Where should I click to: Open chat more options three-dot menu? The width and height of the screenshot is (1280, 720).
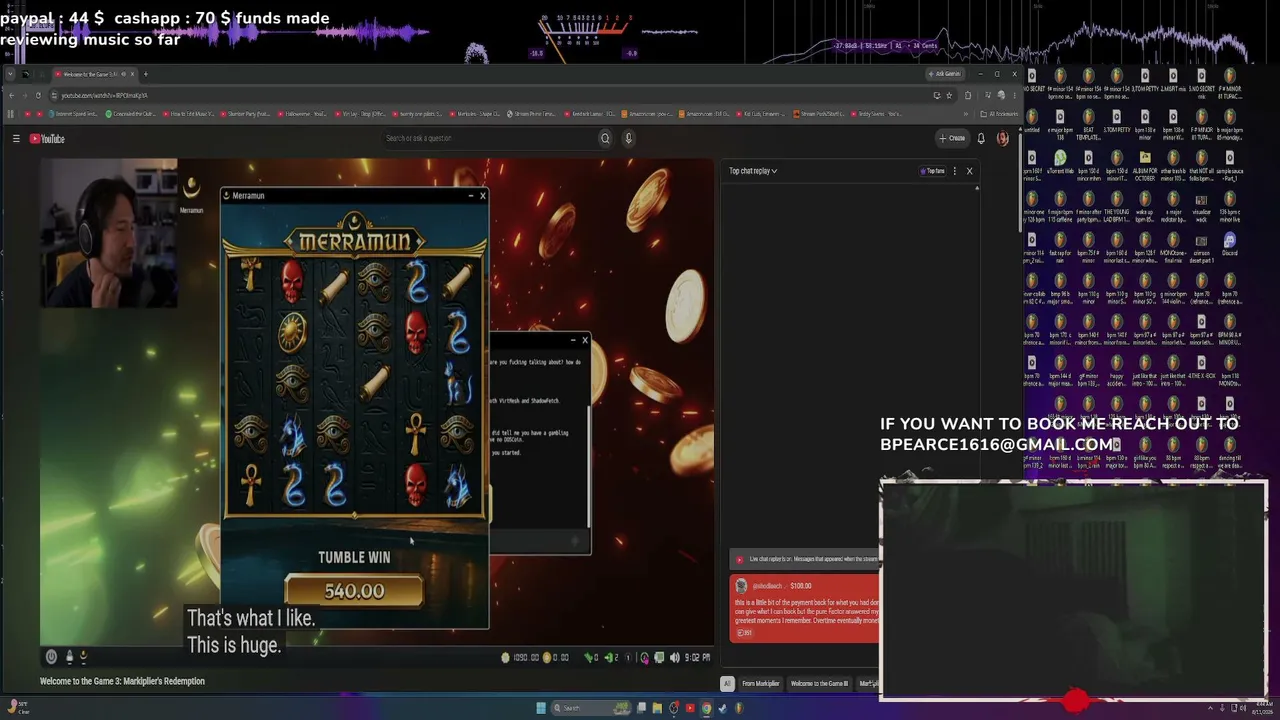pyautogui.click(x=955, y=171)
